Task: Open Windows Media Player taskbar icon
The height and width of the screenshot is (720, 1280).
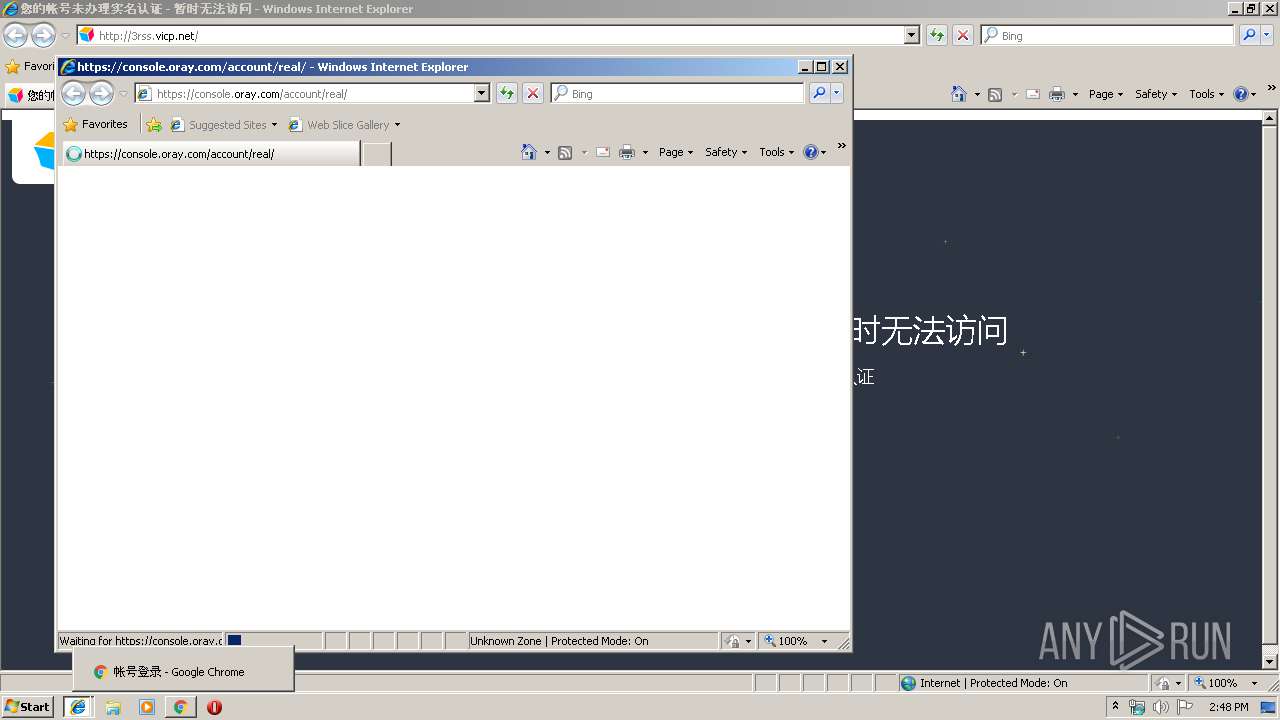Action: (147, 707)
